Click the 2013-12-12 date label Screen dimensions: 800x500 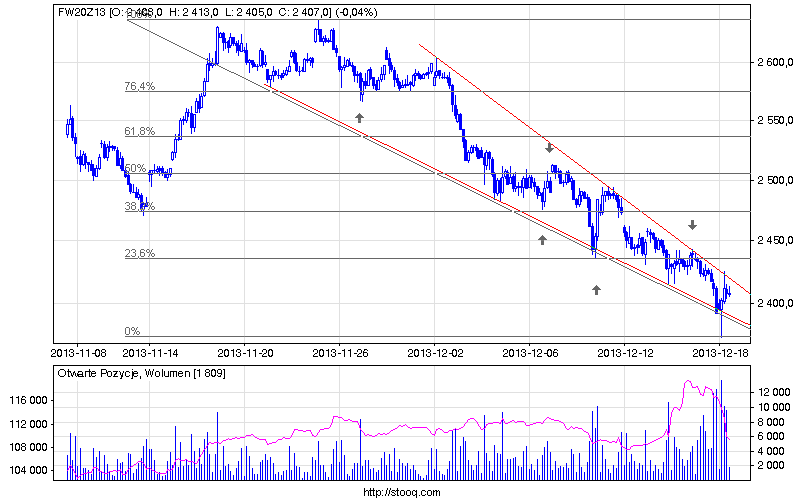(x=625, y=353)
